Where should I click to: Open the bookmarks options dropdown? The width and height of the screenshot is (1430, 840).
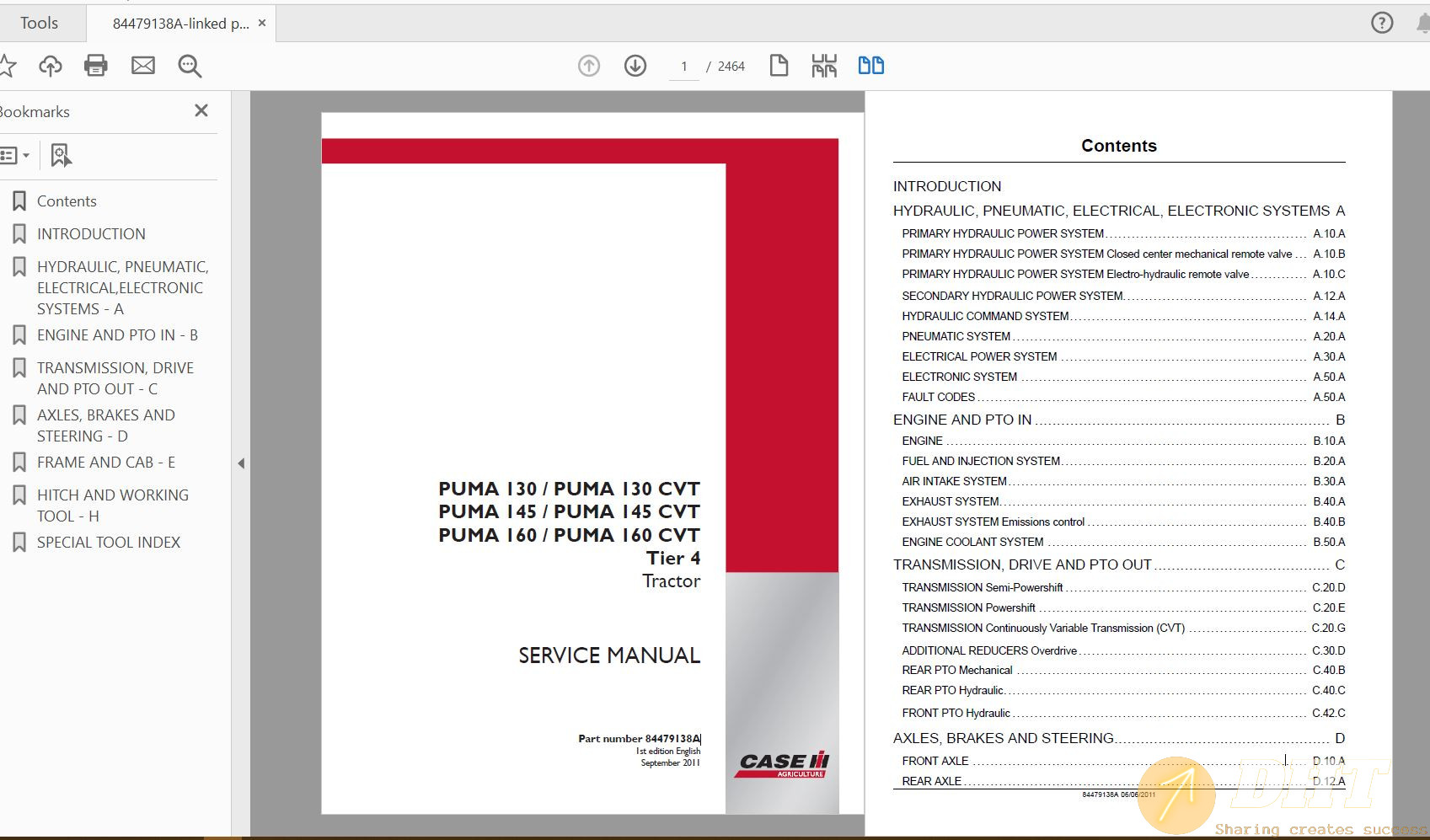[x=15, y=155]
